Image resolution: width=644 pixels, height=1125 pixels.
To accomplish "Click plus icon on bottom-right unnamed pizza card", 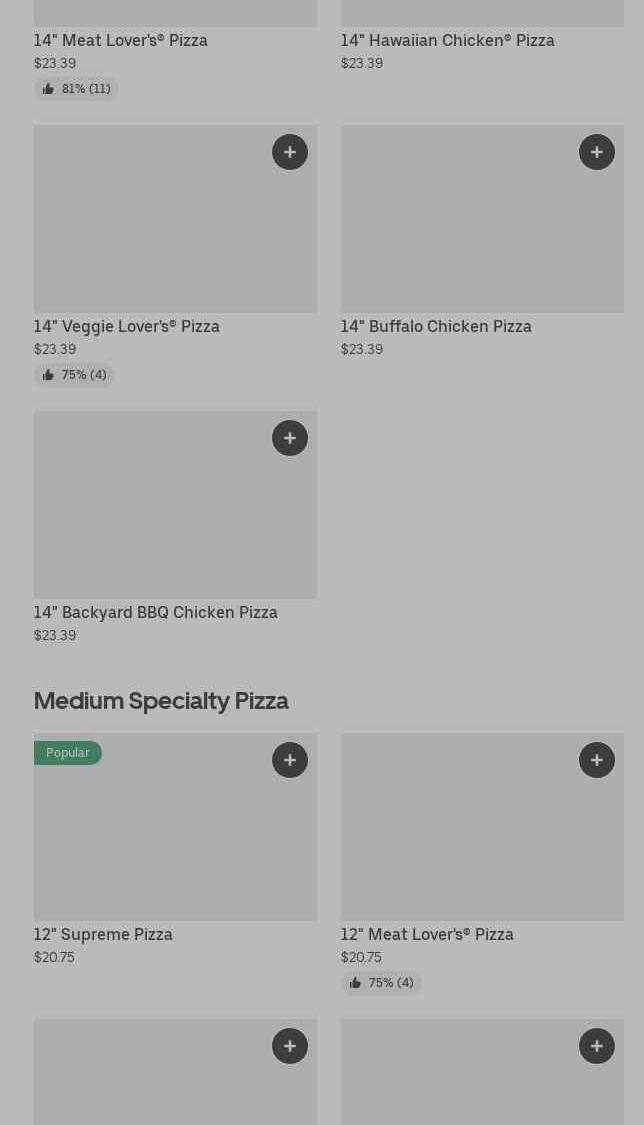I will (x=597, y=1046).
